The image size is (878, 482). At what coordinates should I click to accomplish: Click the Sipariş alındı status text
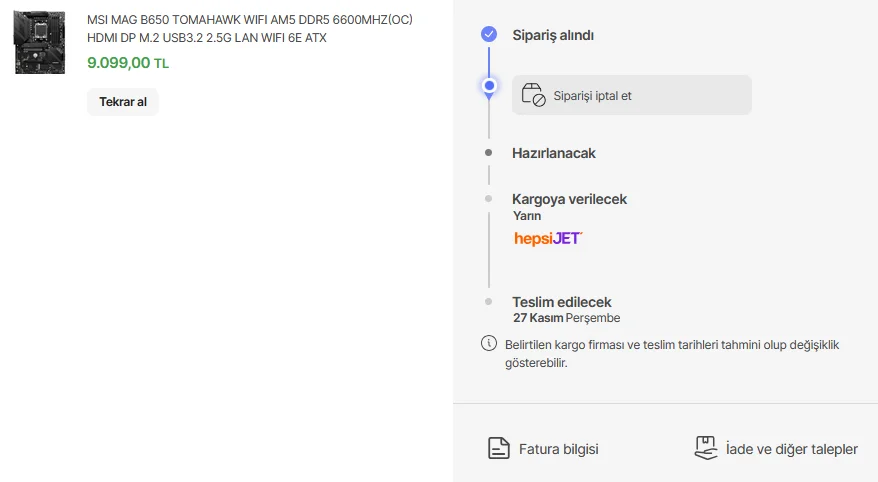click(x=553, y=35)
